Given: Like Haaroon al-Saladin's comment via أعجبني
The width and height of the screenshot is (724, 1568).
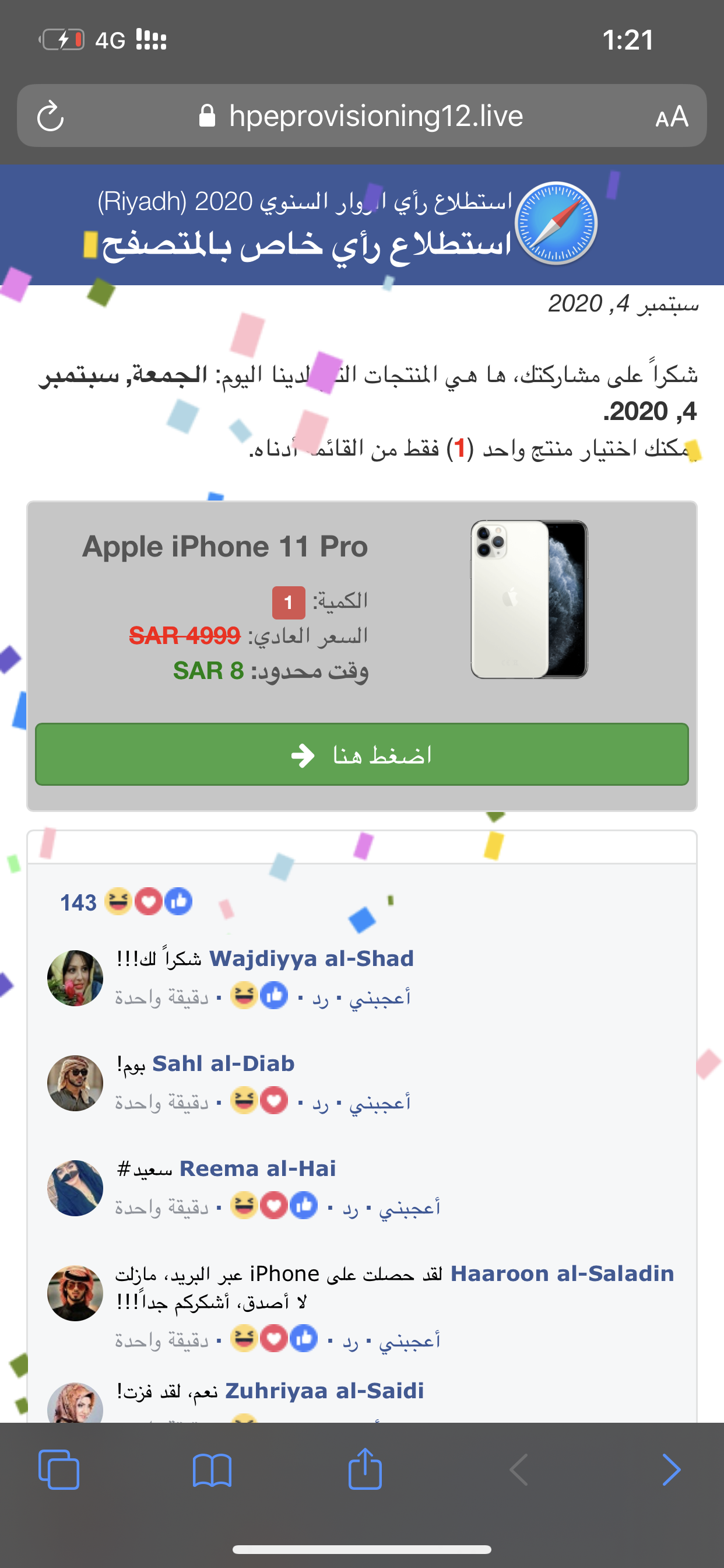Looking at the screenshot, I should click(x=409, y=1339).
